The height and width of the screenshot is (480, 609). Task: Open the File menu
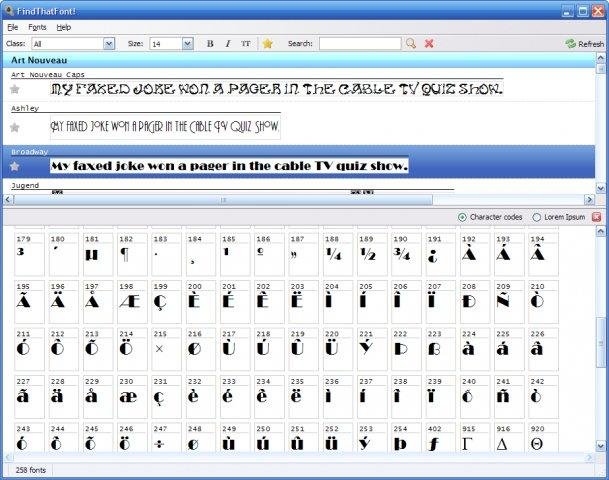[x=13, y=27]
